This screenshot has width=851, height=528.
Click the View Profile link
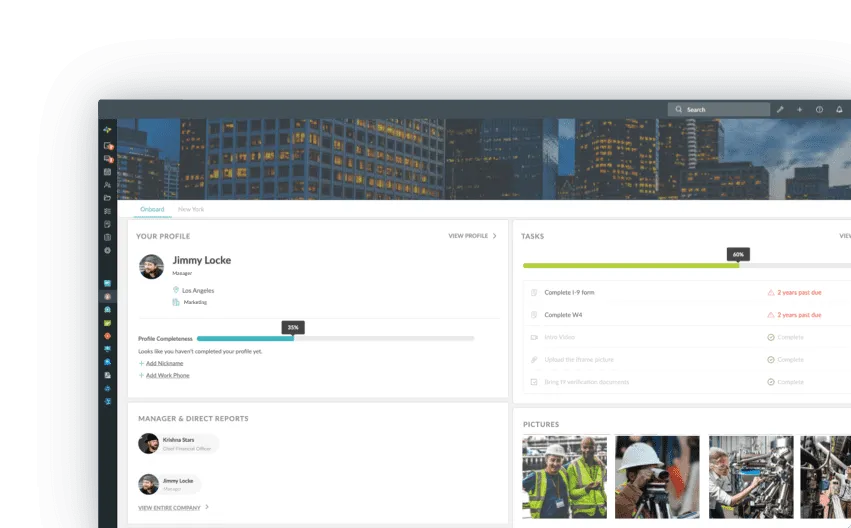tap(468, 236)
